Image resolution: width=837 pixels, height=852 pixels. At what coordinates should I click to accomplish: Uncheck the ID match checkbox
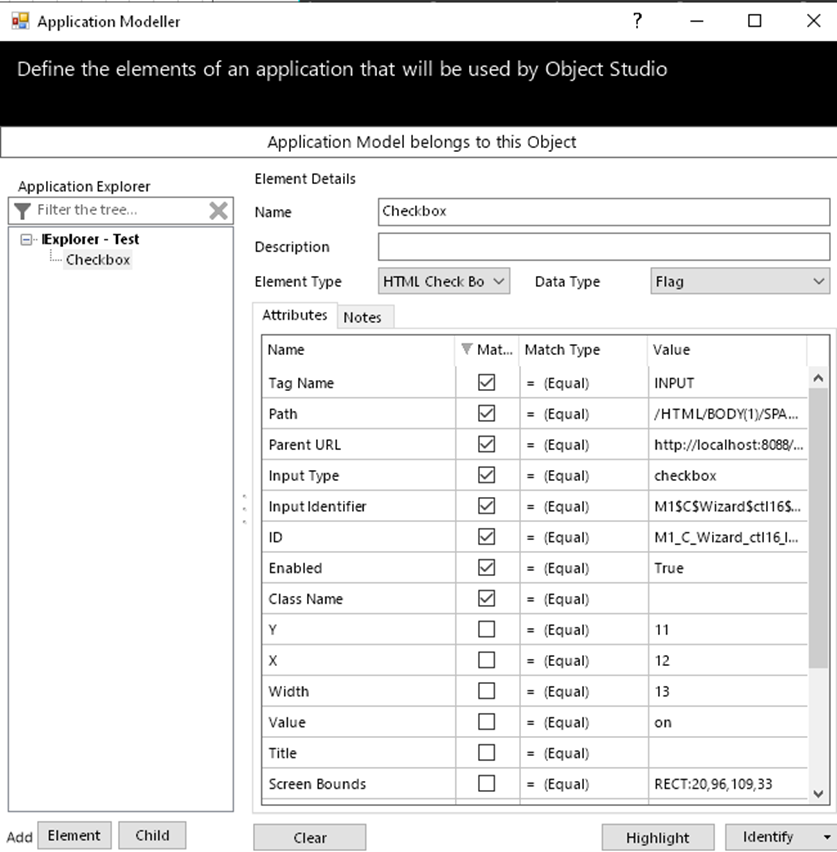click(486, 537)
